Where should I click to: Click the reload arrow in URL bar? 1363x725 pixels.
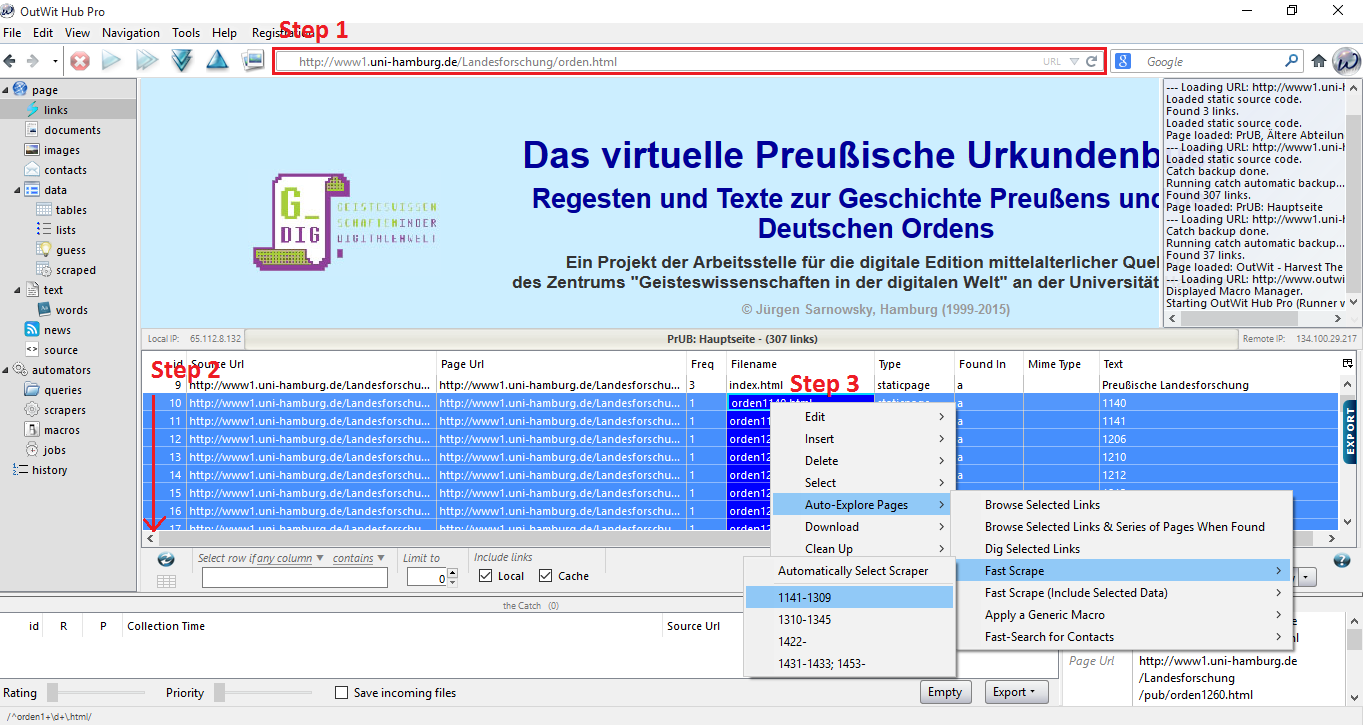[x=1091, y=61]
